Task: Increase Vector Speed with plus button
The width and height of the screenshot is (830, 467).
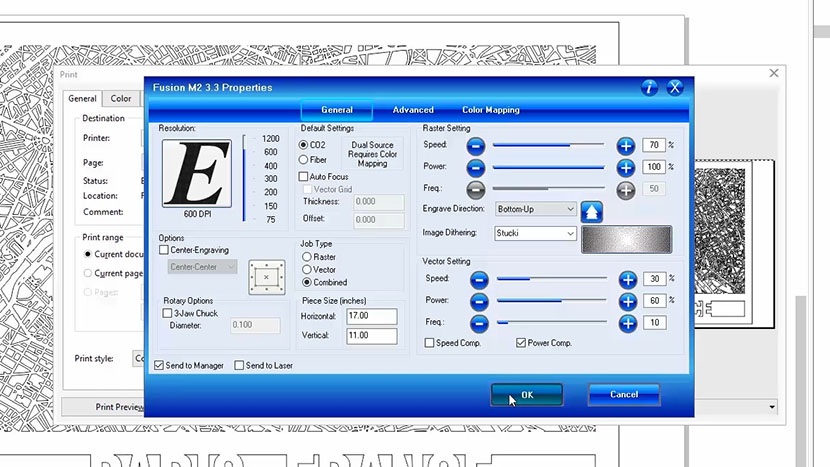Action: 627,279
